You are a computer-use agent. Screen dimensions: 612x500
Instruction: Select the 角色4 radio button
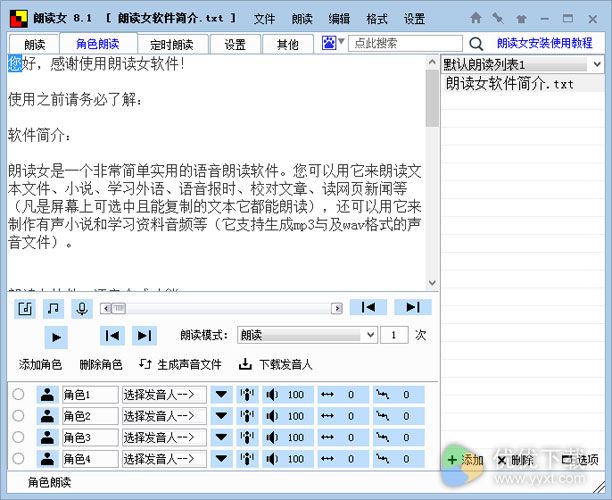[18, 459]
